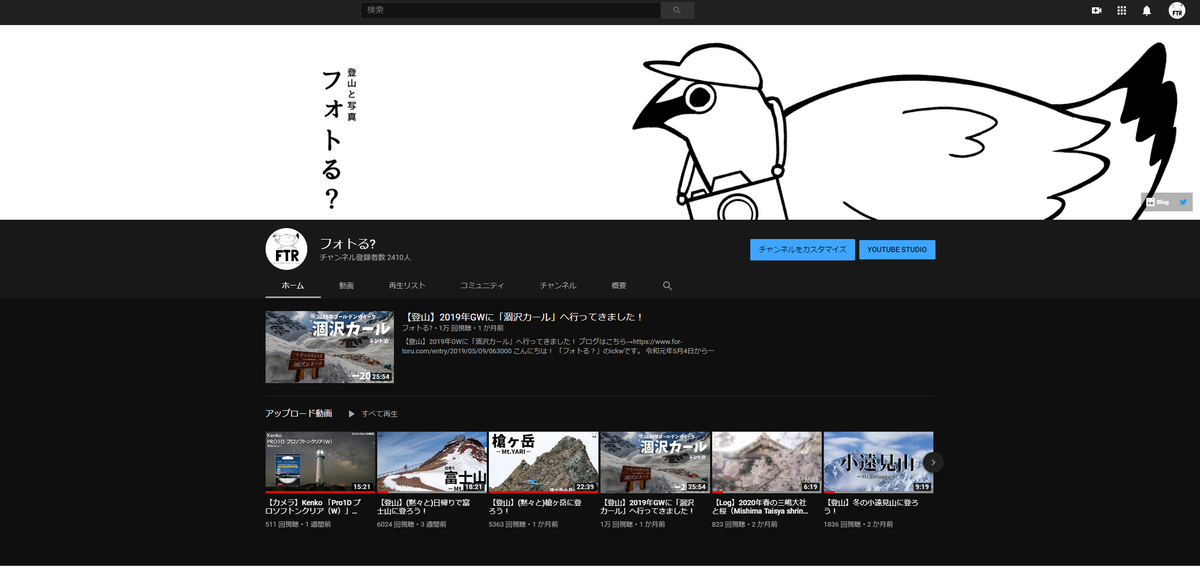The height and width of the screenshot is (571, 1200).
Task: Click featured video title about 涸沢カール
Action: click(524, 317)
